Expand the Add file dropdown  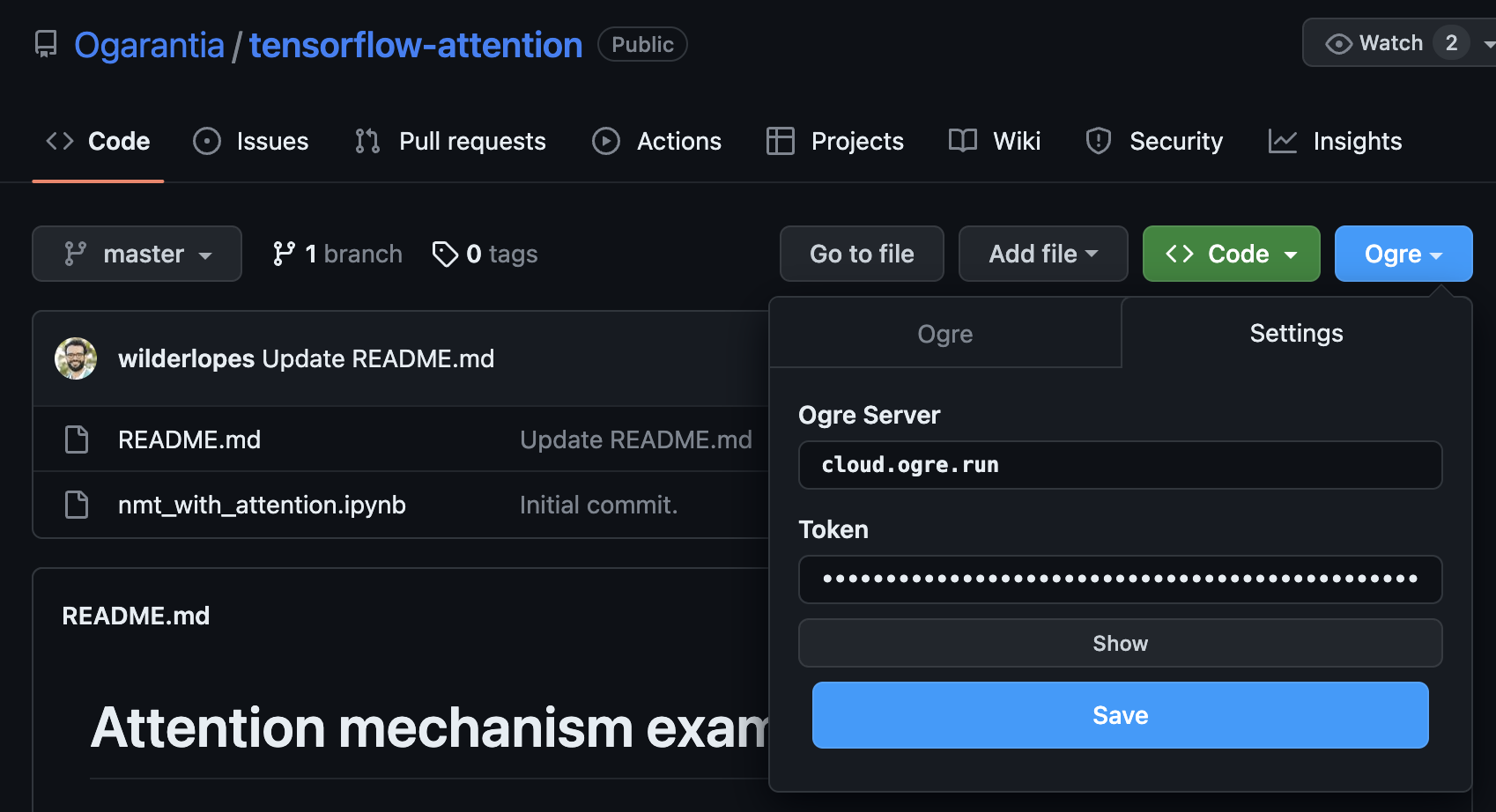coord(1043,254)
